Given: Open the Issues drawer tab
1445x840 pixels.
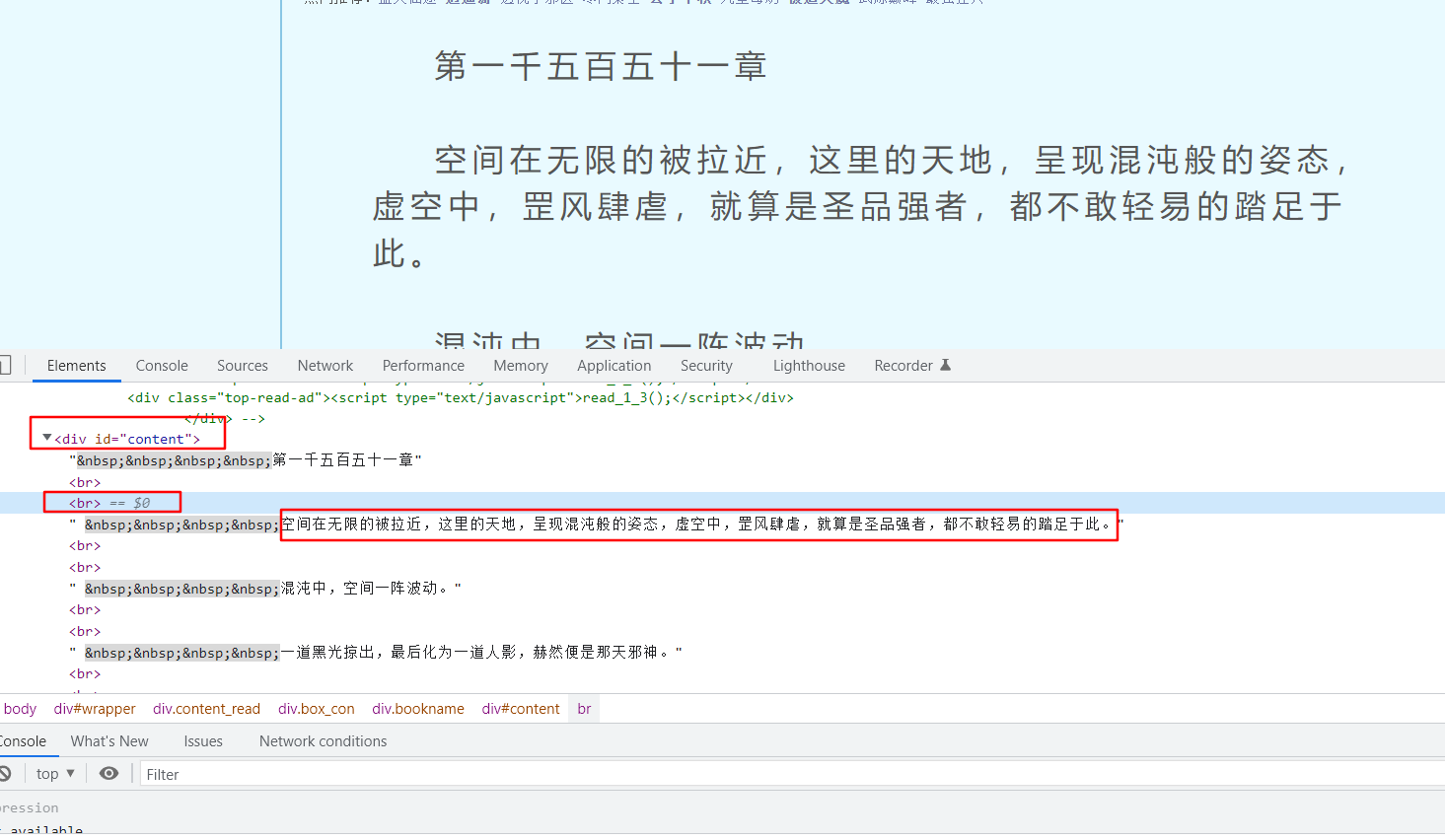Looking at the screenshot, I should point(203,741).
